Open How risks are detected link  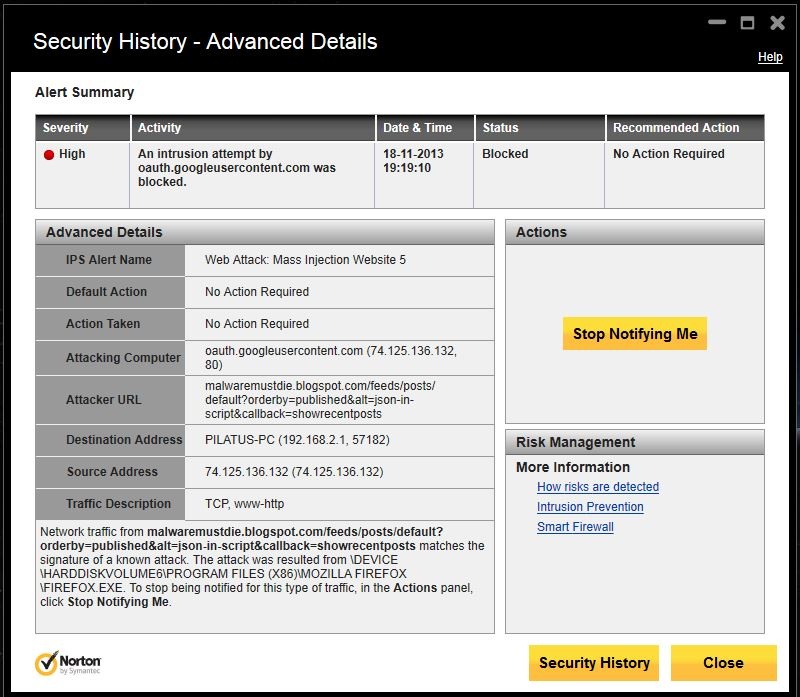click(x=598, y=487)
